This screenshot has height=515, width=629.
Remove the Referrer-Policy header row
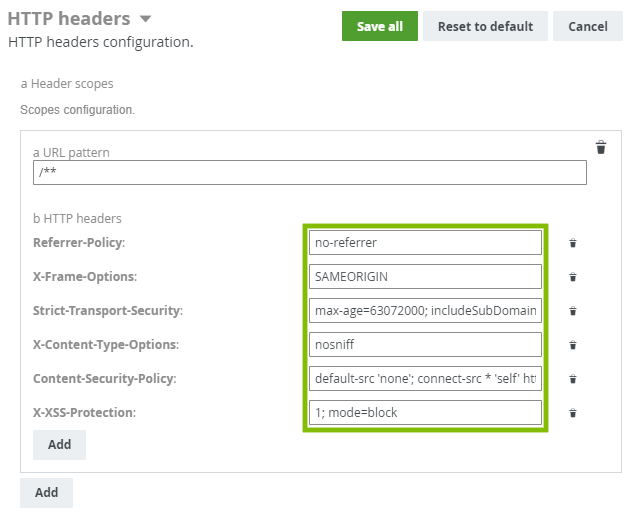pos(573,243)
